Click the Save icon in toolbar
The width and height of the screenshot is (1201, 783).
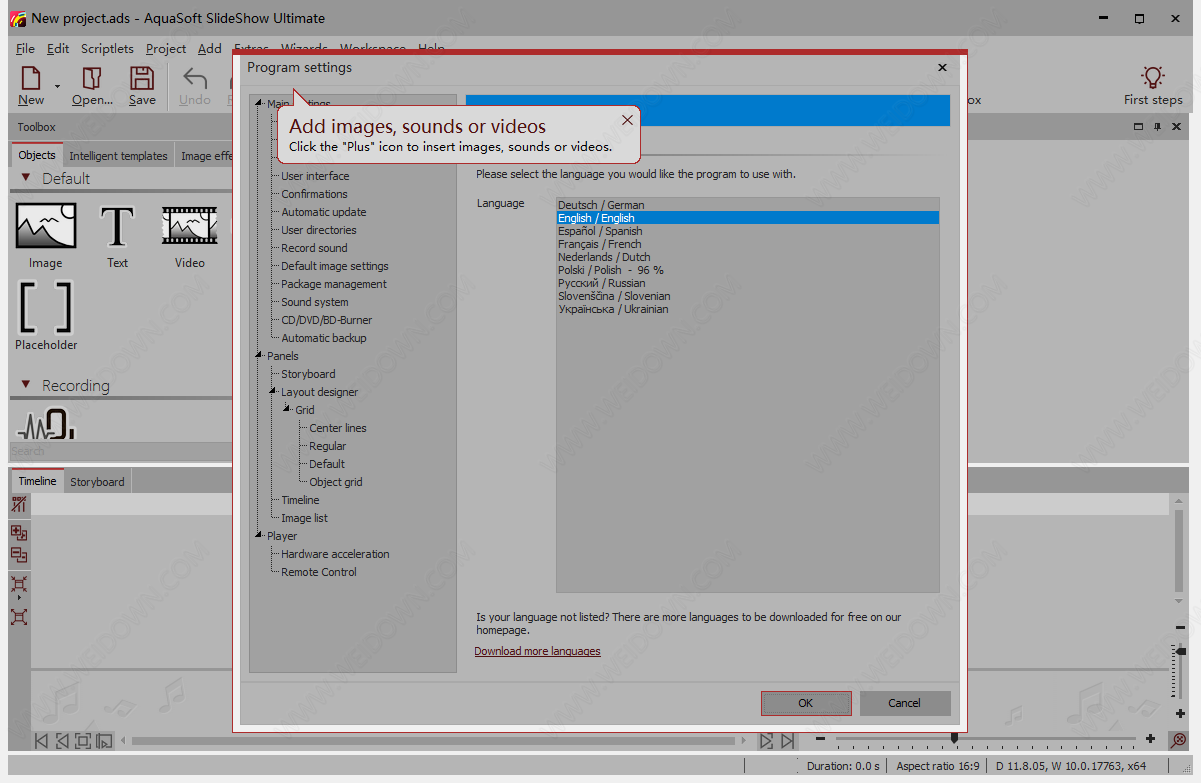click(142, 79)
